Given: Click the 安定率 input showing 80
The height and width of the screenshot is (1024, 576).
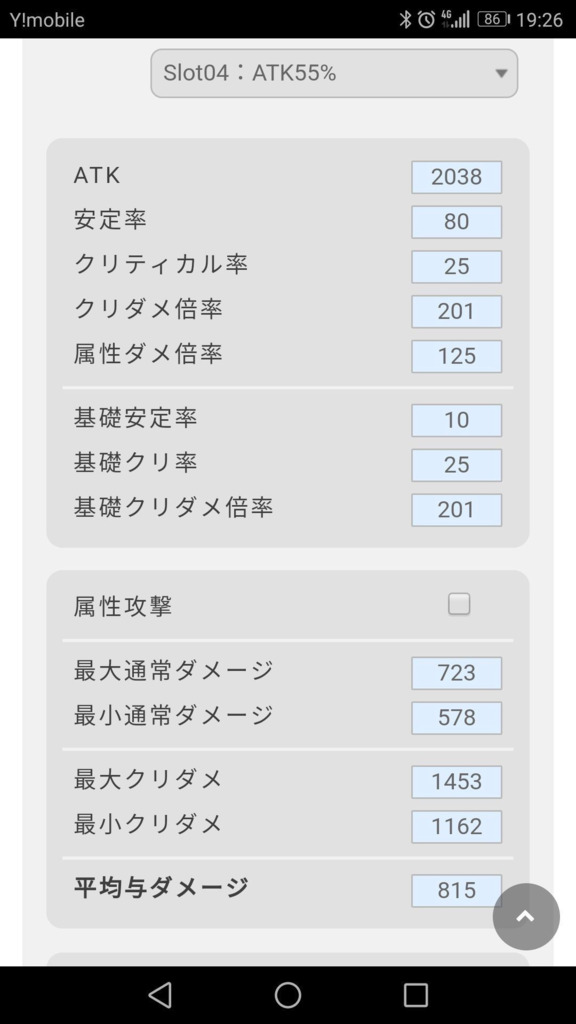Looking at the screenshot, I should coord(456,222).
